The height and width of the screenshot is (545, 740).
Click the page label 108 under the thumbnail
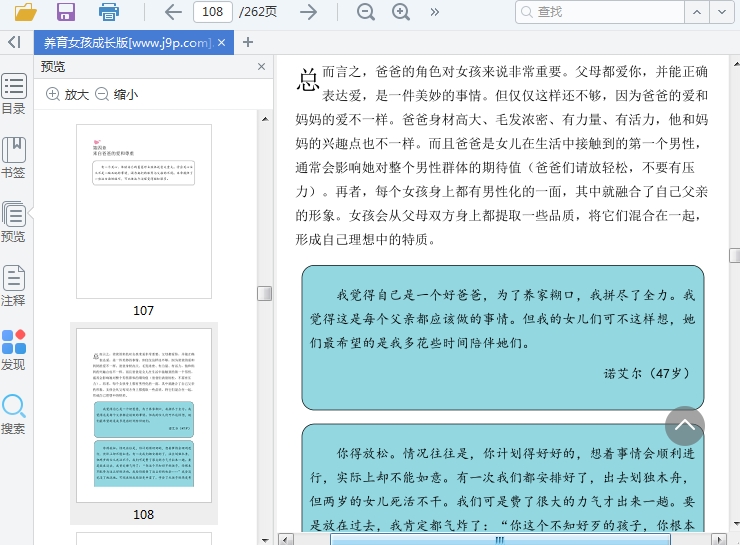click(143, 514)
